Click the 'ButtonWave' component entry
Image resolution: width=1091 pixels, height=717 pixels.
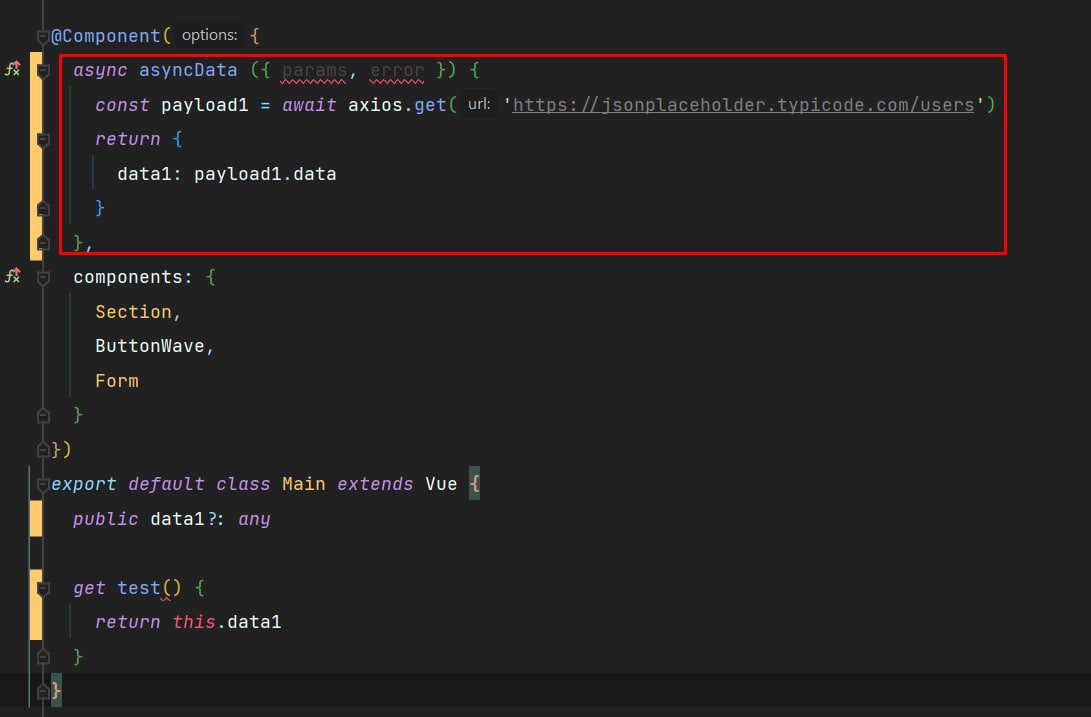tap(150, 346)
